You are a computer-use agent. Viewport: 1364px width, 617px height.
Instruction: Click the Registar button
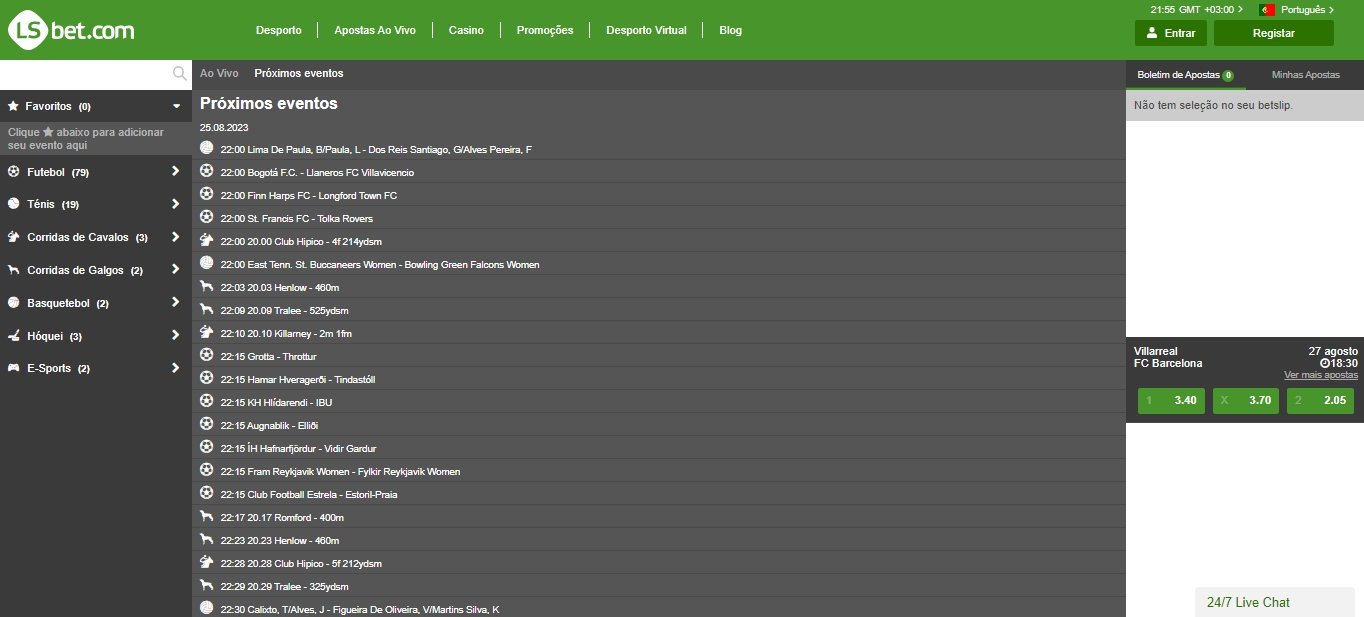(1273, 33)
